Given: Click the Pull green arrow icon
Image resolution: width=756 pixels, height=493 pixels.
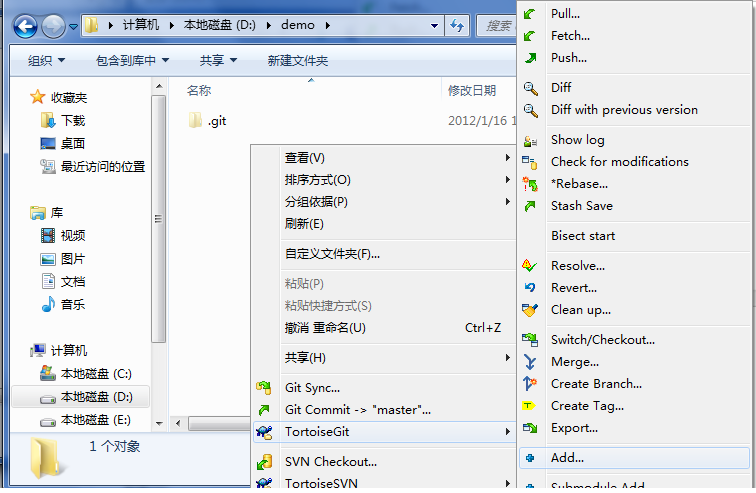Looking at the screenshot, I should [529, 14].
